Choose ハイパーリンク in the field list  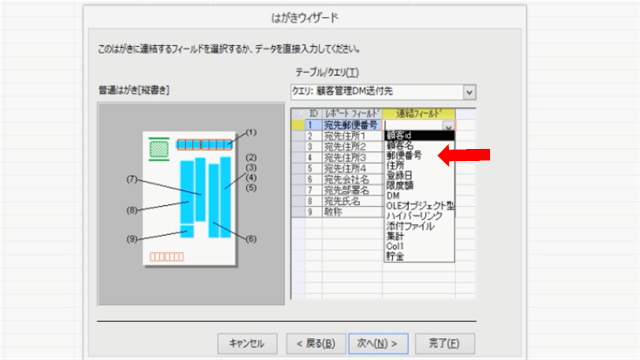(414, 216)
